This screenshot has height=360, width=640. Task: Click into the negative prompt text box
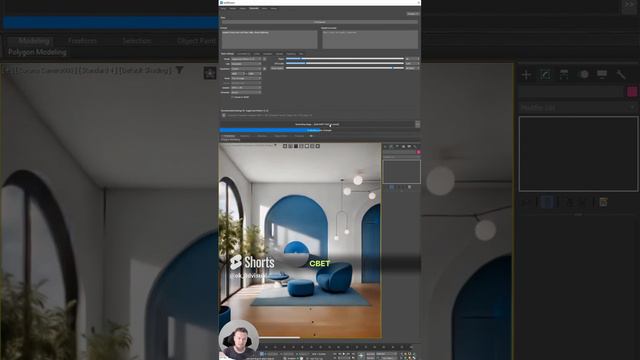(x=370, y=40)
